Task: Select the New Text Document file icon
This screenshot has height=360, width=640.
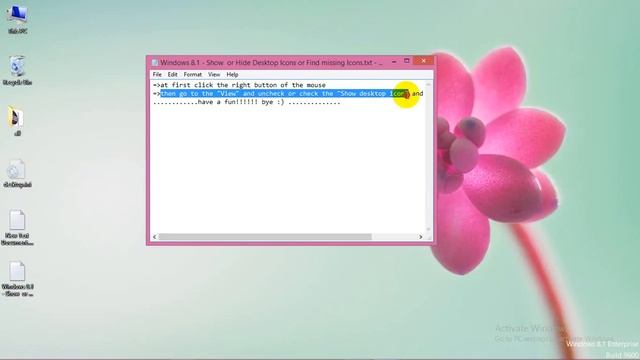Action: tap(17, 228)
